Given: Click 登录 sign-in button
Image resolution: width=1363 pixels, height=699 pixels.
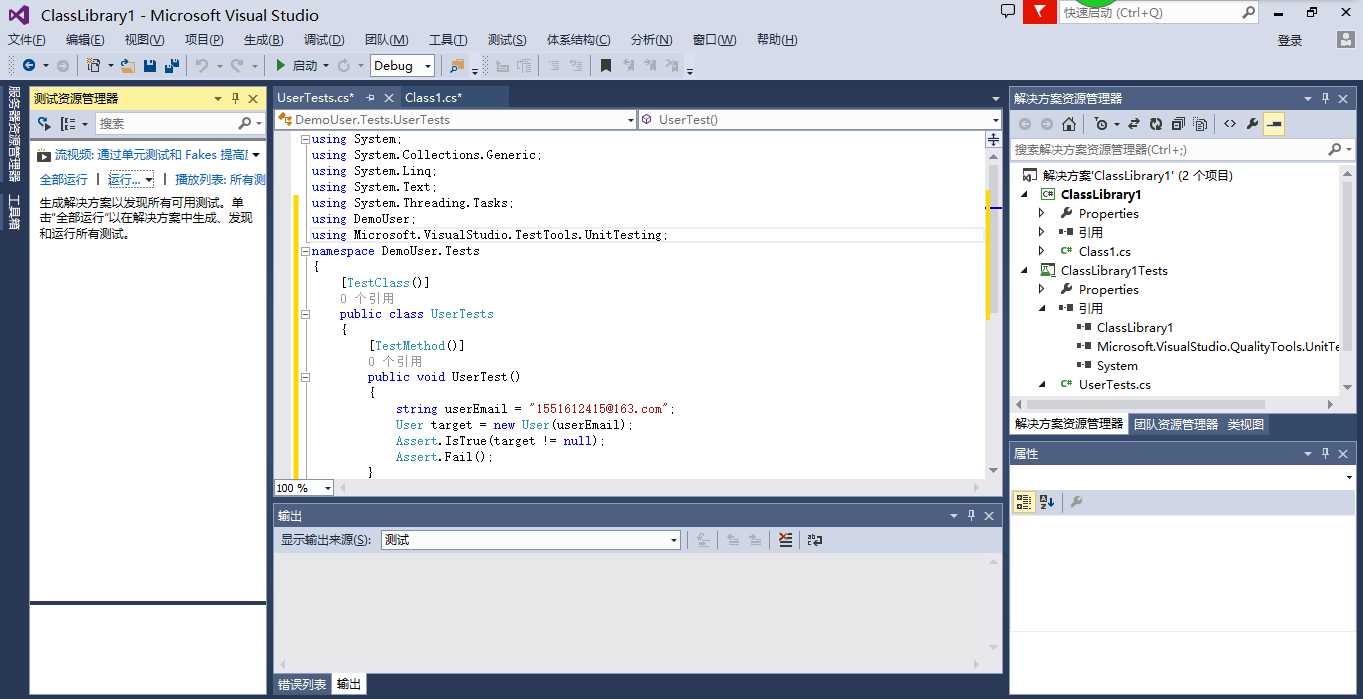Looking at the screenshot, I should tap(1290, 40).
